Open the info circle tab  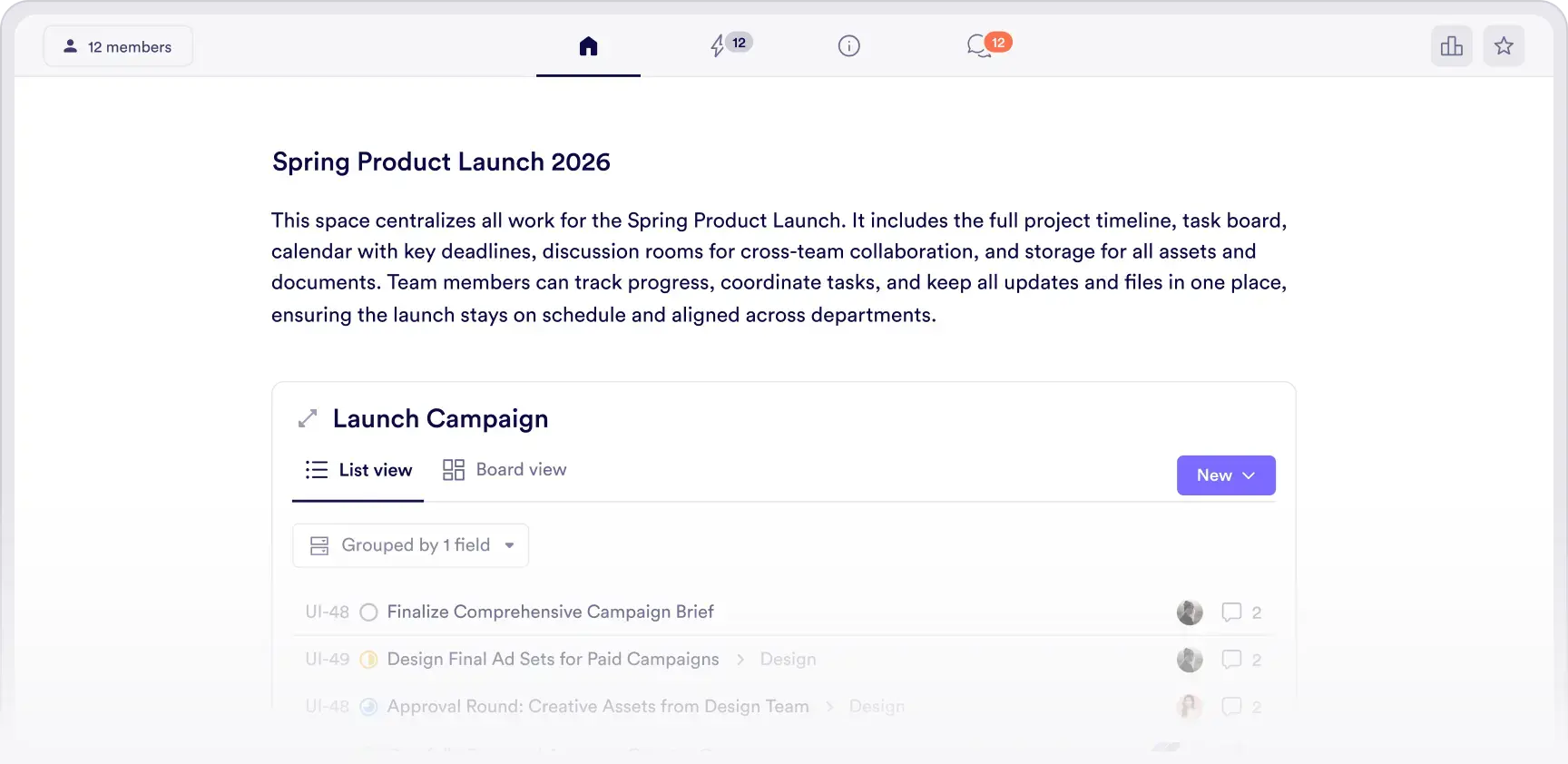point(848,45)
